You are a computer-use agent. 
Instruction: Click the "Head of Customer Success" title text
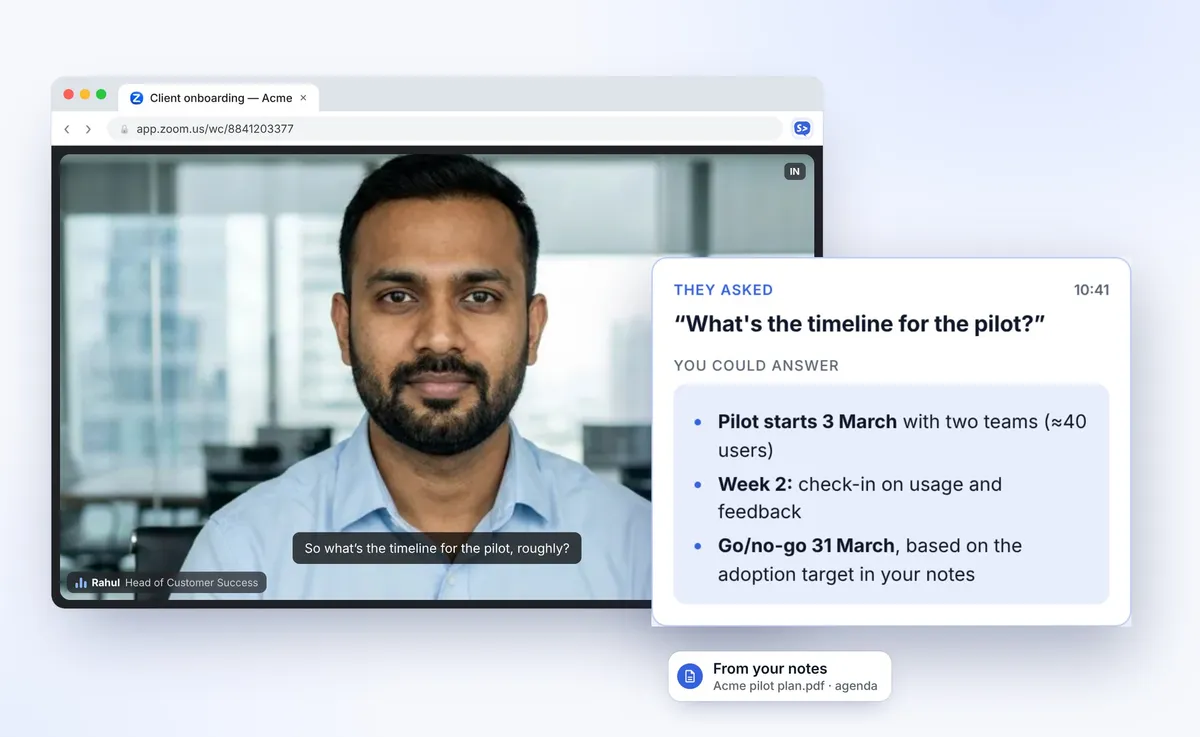pyautogui.click(x=192, y=583)
